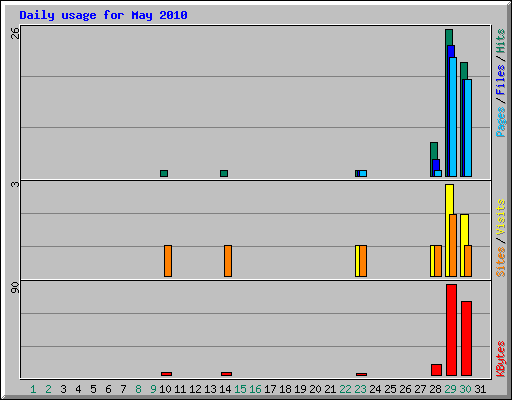This screenshot has width=512, height=400.
Task: Select day 23 on the x-axis
Action: [360, 389]
